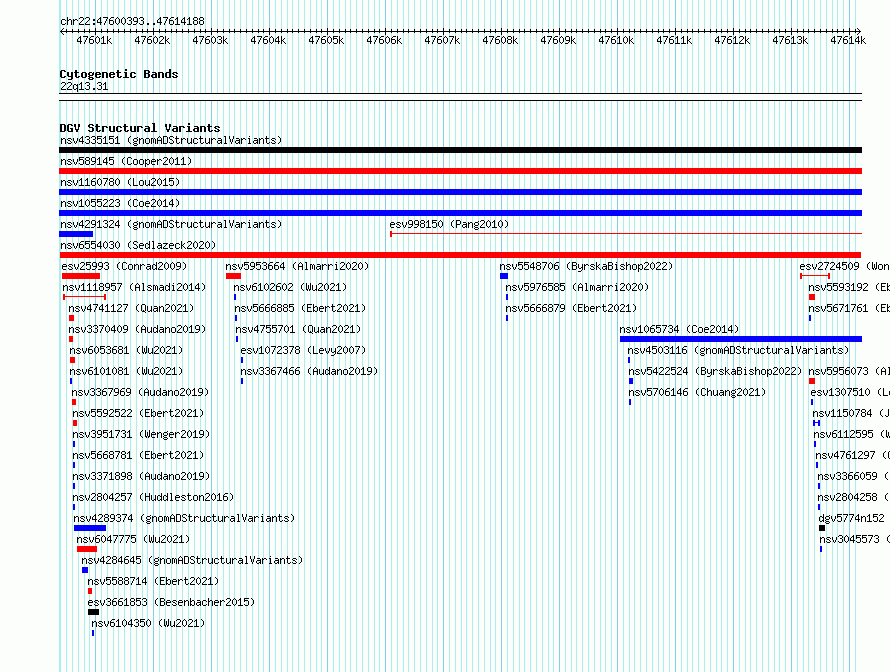Viewport: 890px width, 672px height.
Task: Open nsv1118957 (Alsmadi2014) label
Action: click(134, 287)
